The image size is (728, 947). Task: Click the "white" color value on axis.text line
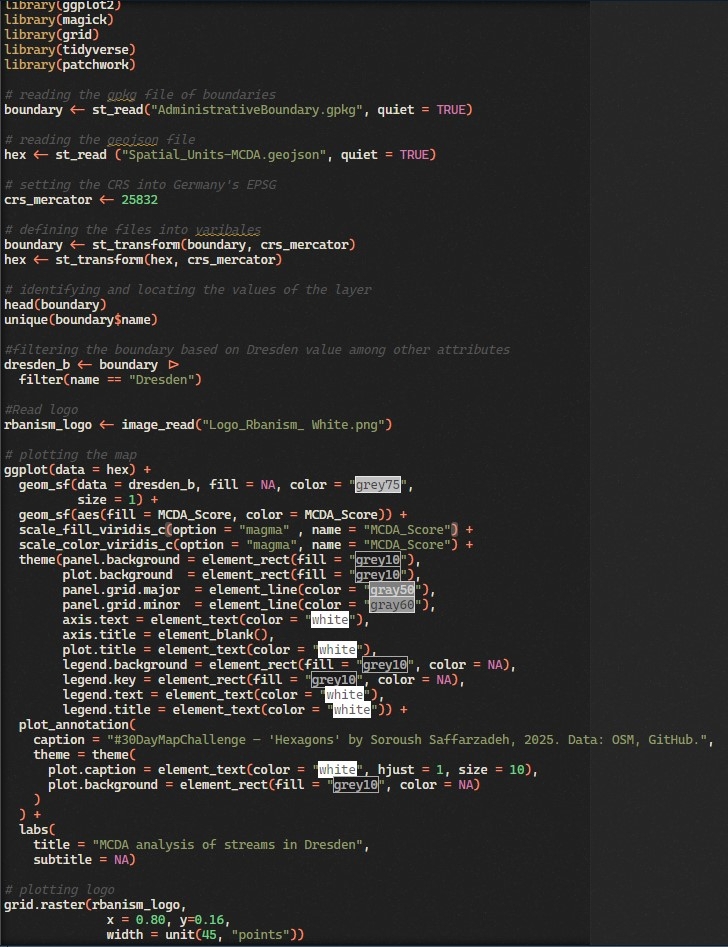pyautogui.click(x=329, y=620)
